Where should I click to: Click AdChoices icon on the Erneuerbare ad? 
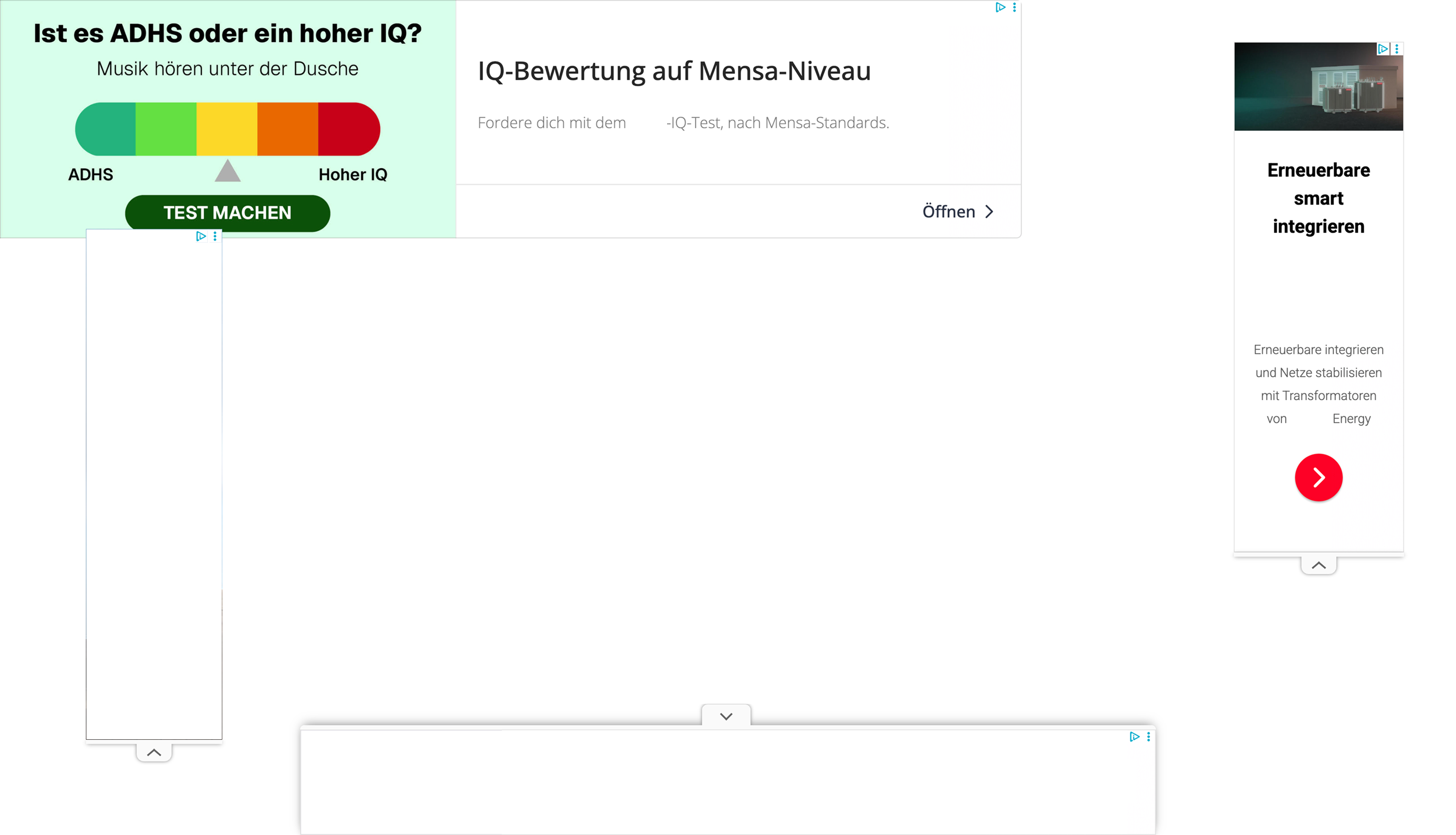pyautogui.click(x=1383, y=49)
